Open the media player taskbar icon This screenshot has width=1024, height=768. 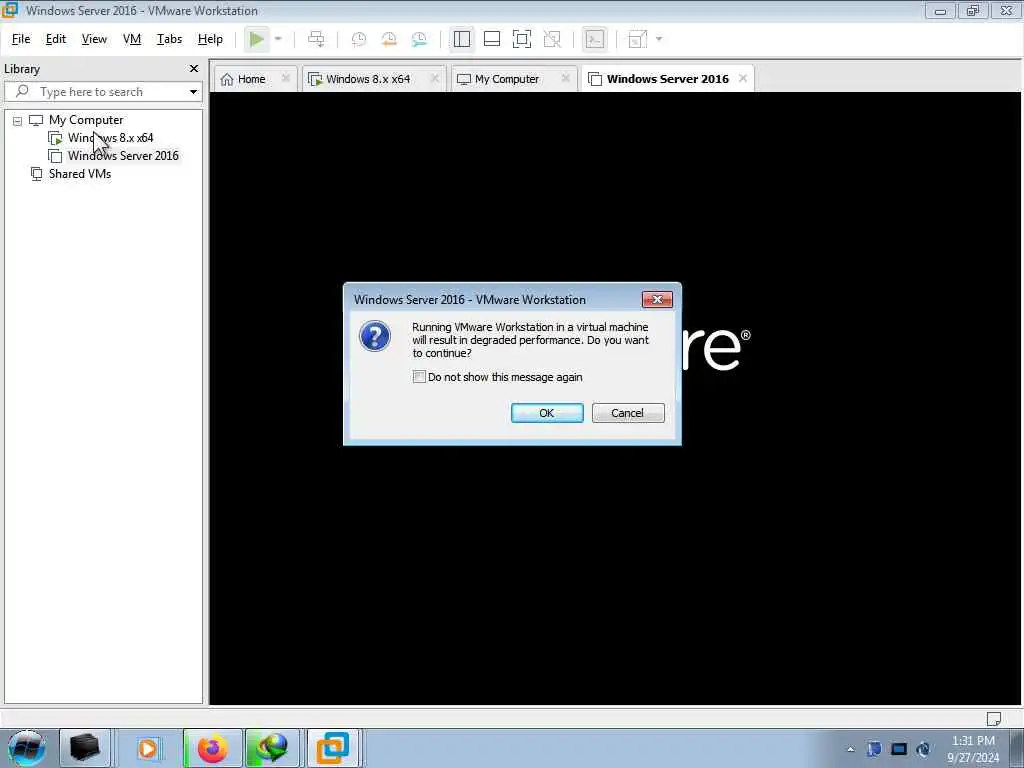(148, 748)
